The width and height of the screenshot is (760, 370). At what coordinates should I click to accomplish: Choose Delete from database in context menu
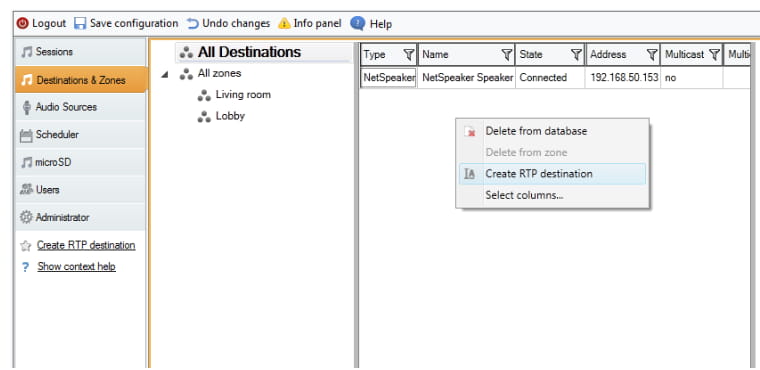[552, 131]
